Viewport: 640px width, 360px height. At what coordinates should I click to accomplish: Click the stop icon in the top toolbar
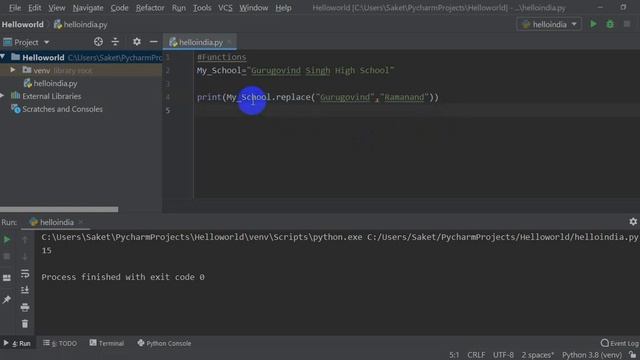point(627,24)
